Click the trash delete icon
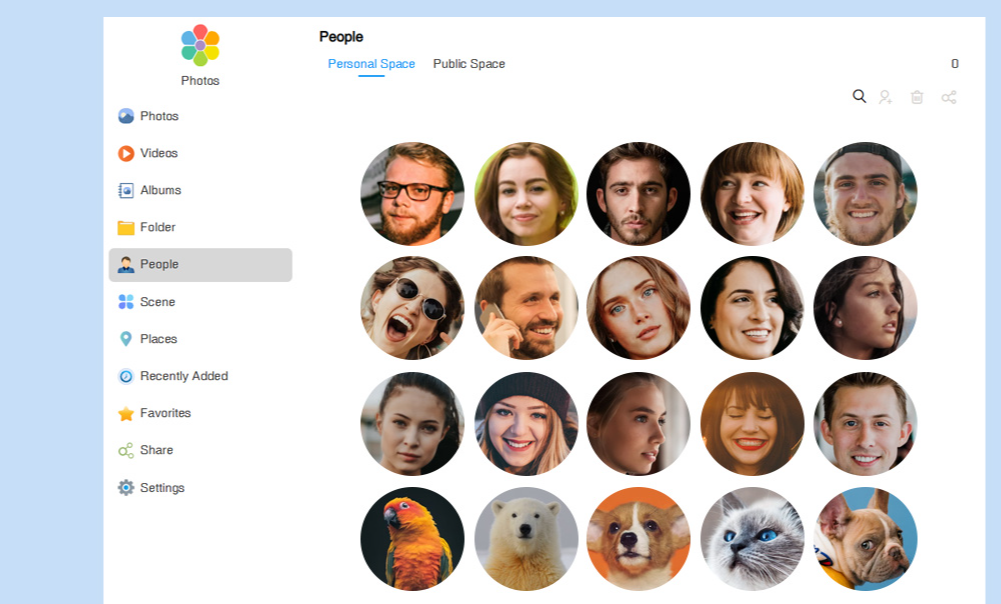This screenshot has width=1001, height=604. click(917, 97)
